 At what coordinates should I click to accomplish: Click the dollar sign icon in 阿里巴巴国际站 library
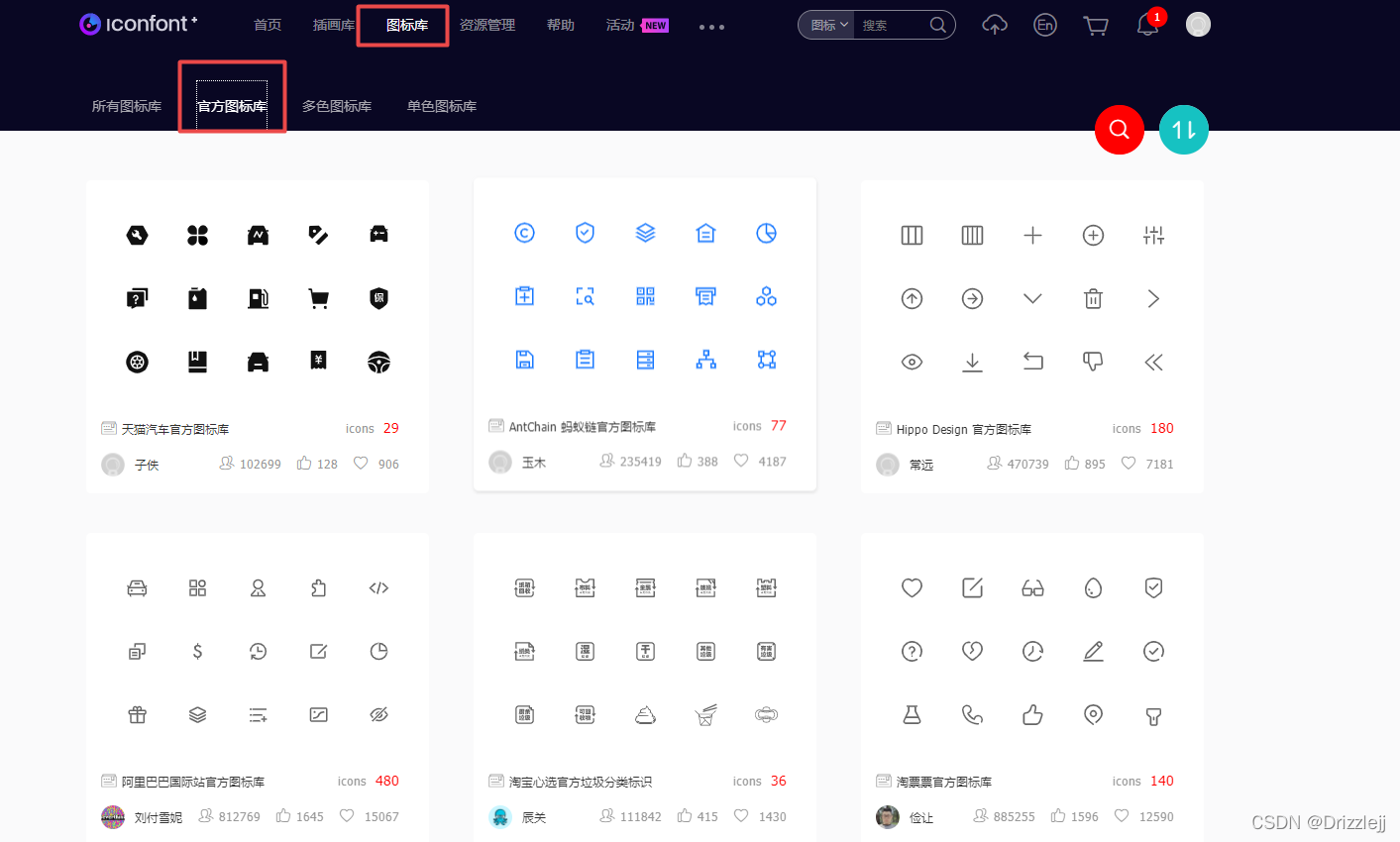click(197, 651)
